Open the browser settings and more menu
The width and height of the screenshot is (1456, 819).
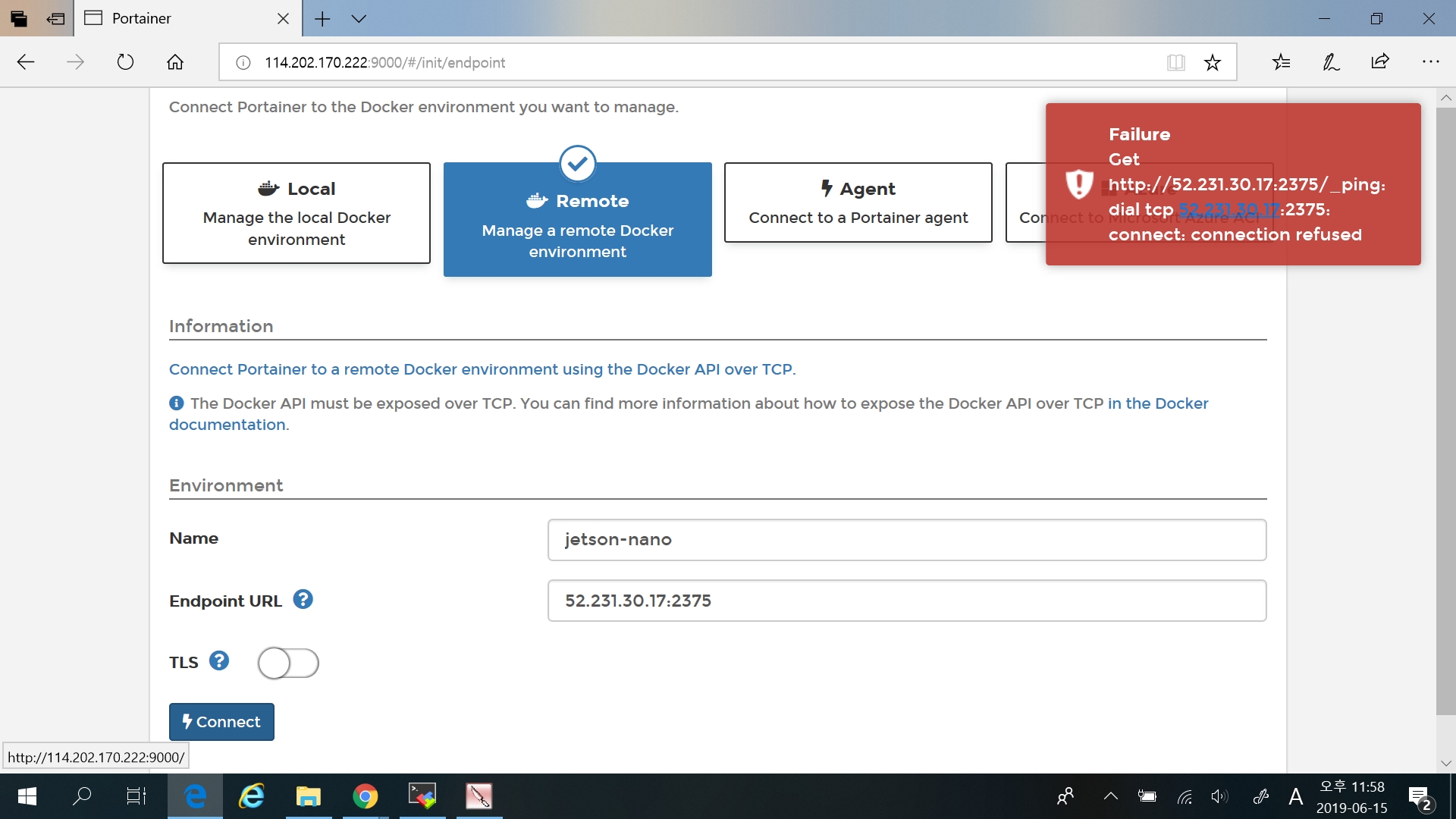point(1431,62)
